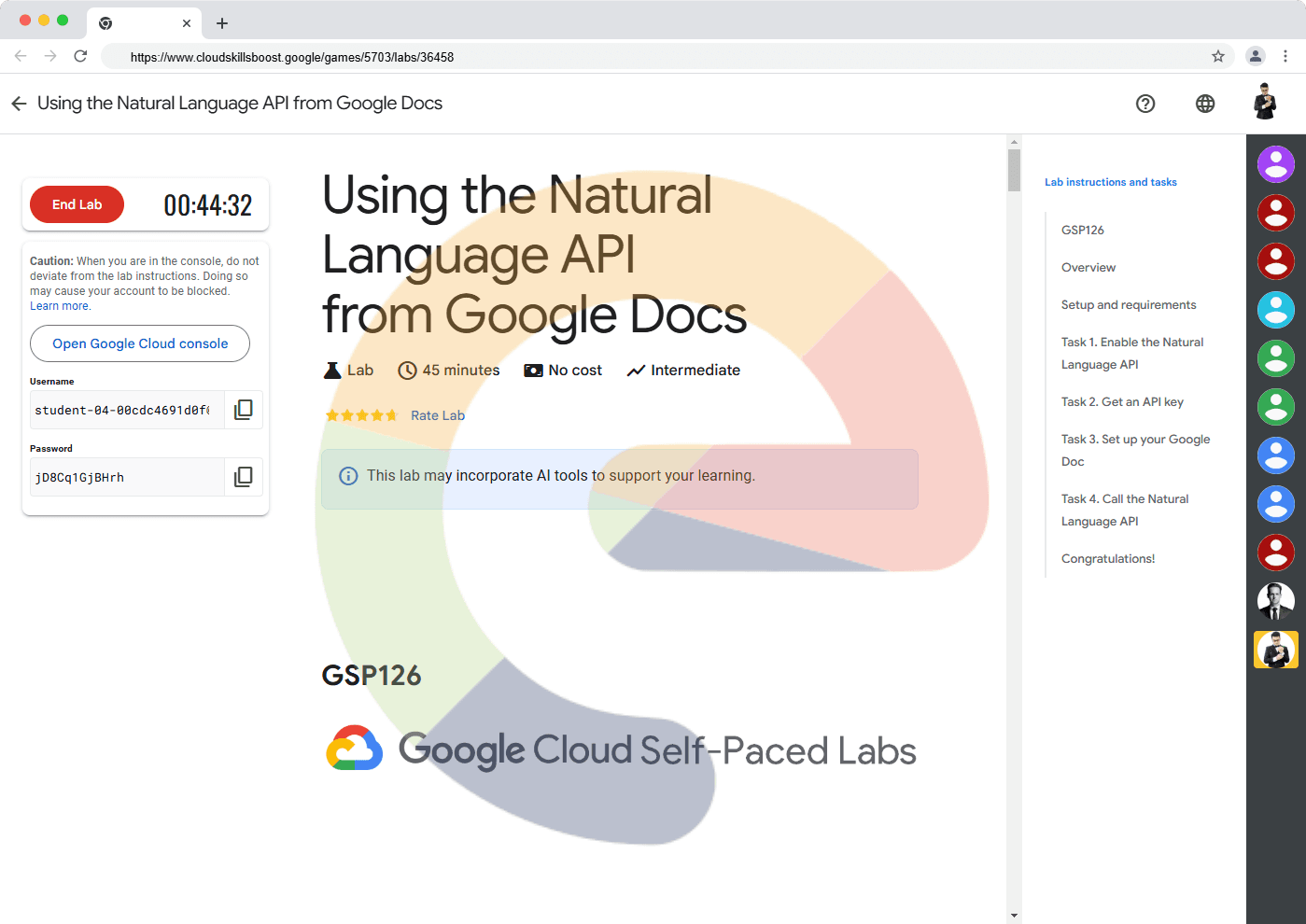The width and height of the screenshot is (1306, 924).
Task: Jump to Overview in the lab outline
Action: [1088, 268]
